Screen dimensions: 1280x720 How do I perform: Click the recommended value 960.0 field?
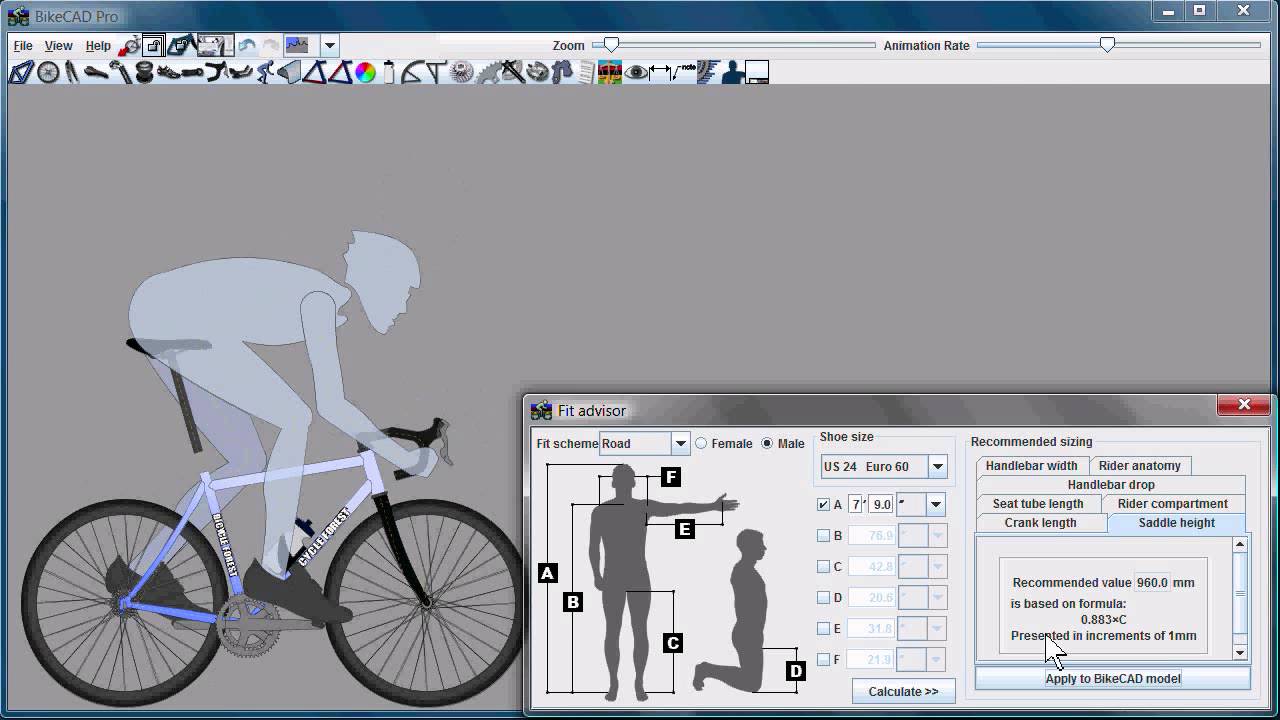1151,582
